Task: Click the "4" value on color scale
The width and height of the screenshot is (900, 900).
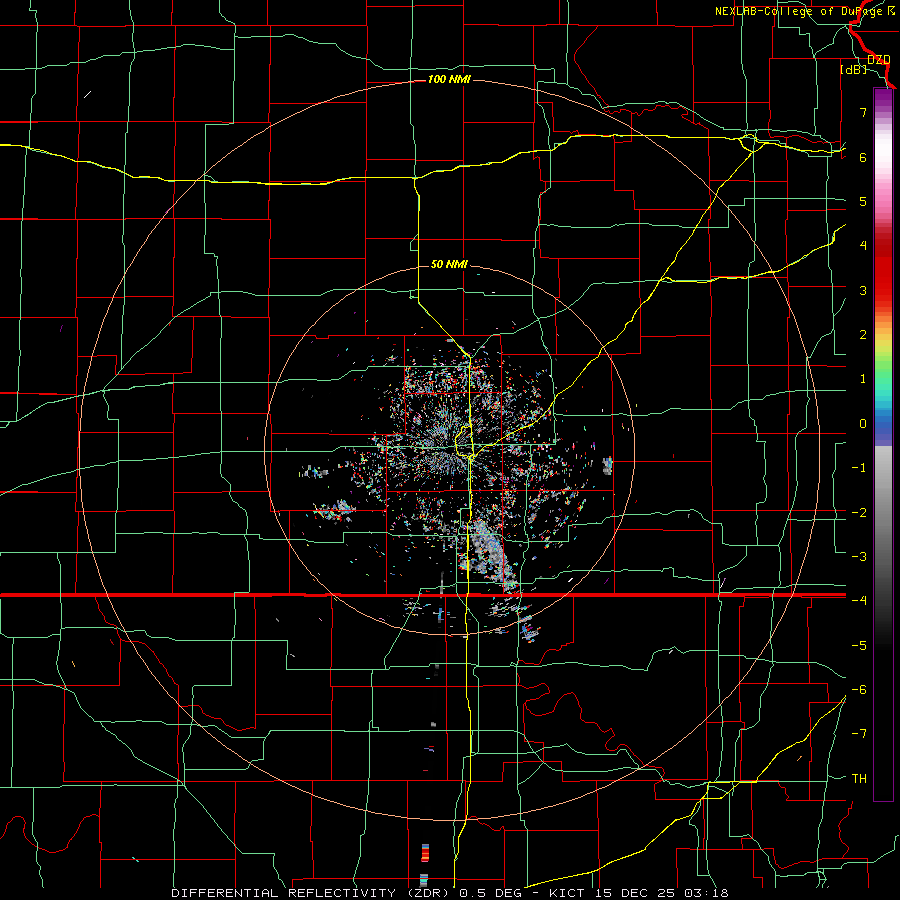Action: (863, 246)
